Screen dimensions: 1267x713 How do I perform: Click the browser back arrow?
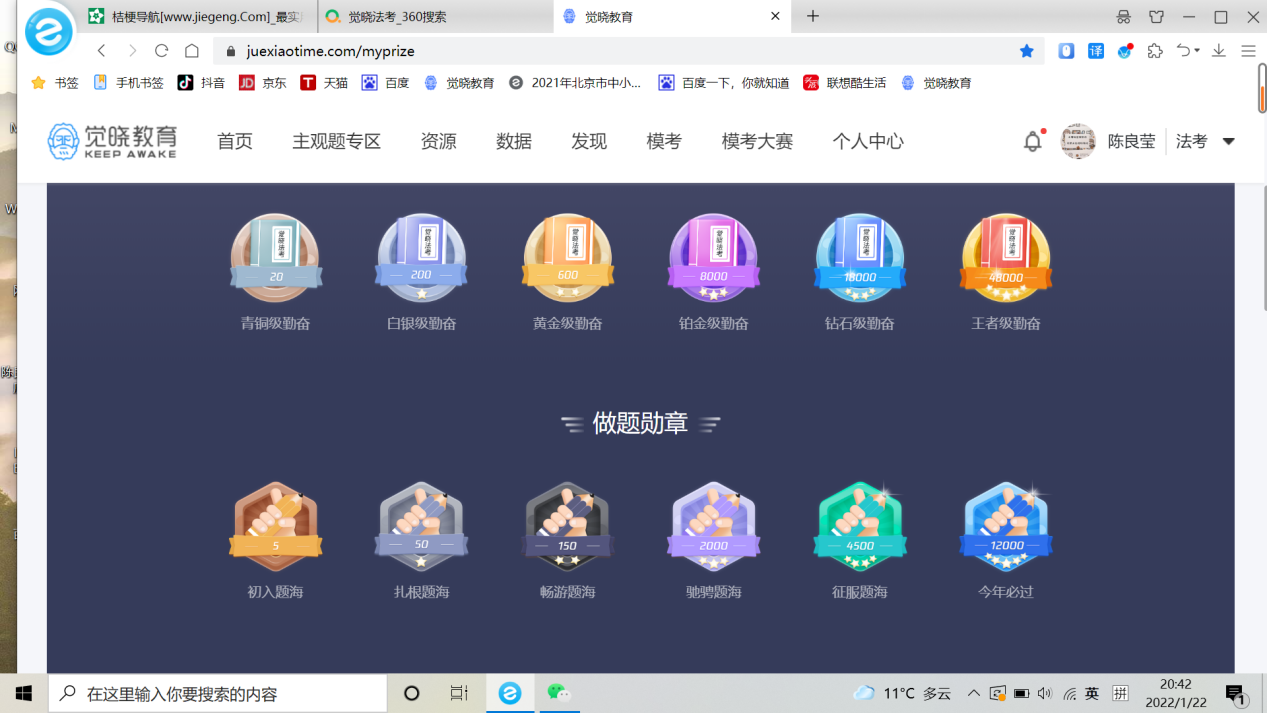pos(102,51)
